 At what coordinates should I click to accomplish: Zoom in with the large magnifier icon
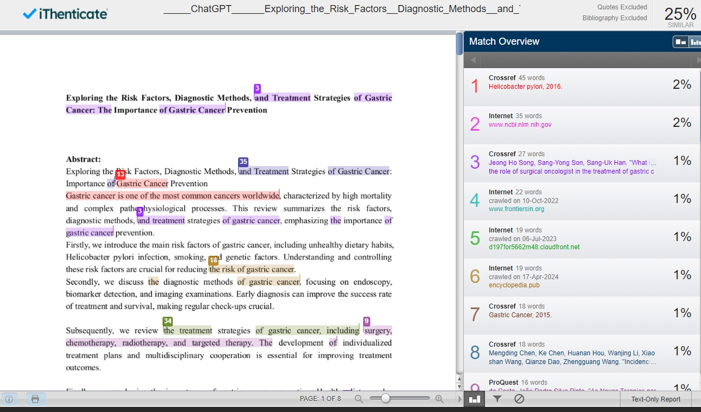439,399
